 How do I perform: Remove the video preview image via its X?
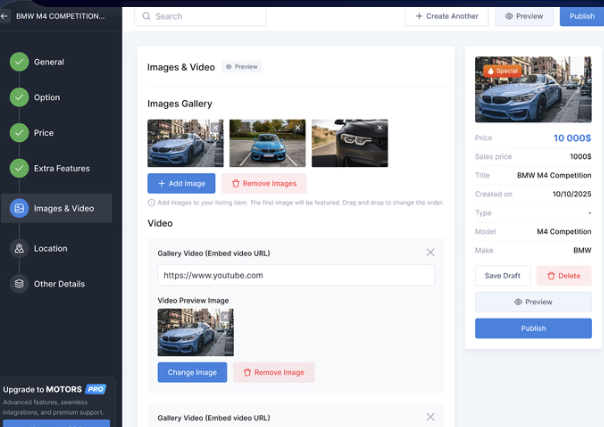click(x=226, y=316)
